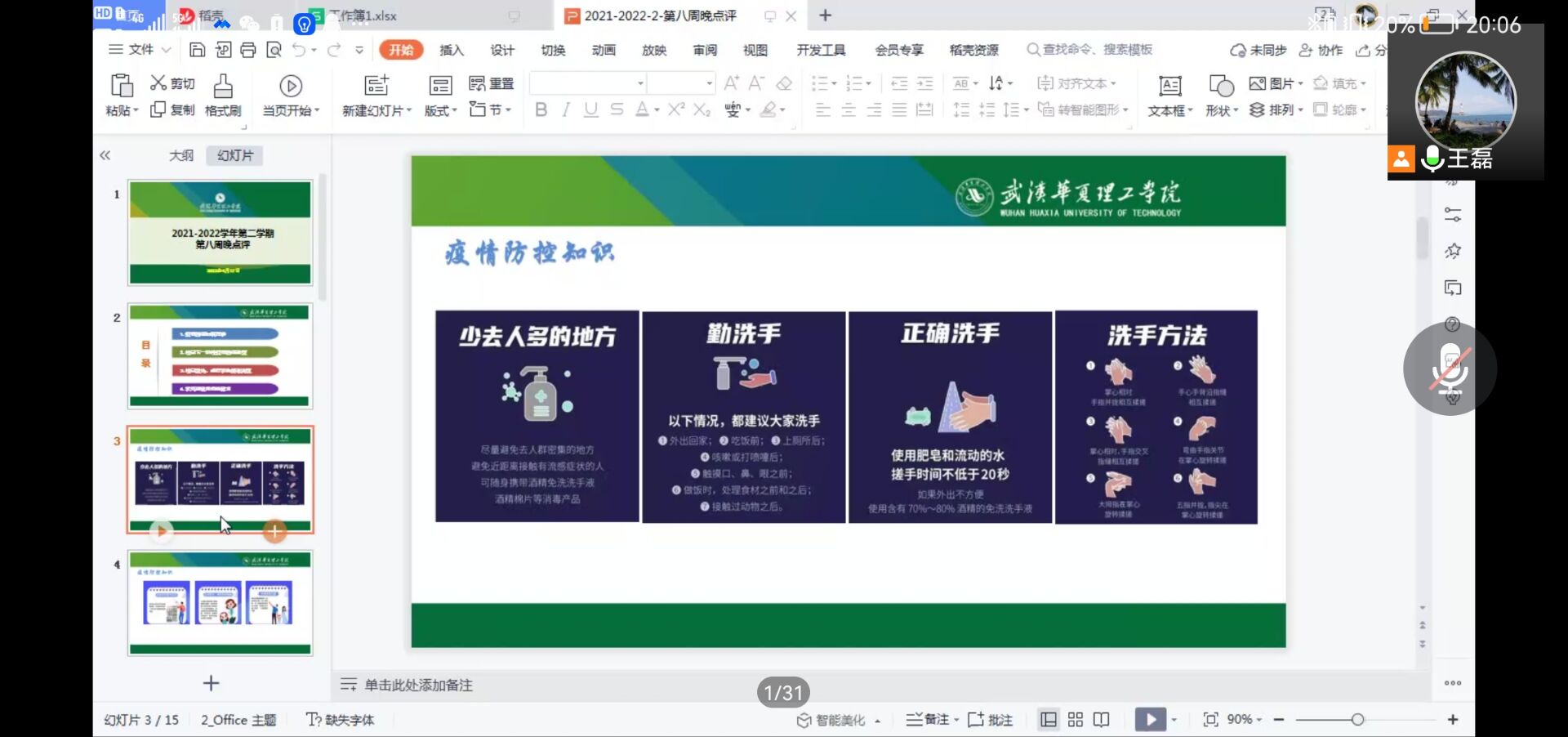Toggle normal view icon in status bar

[x=1049, y=720]
